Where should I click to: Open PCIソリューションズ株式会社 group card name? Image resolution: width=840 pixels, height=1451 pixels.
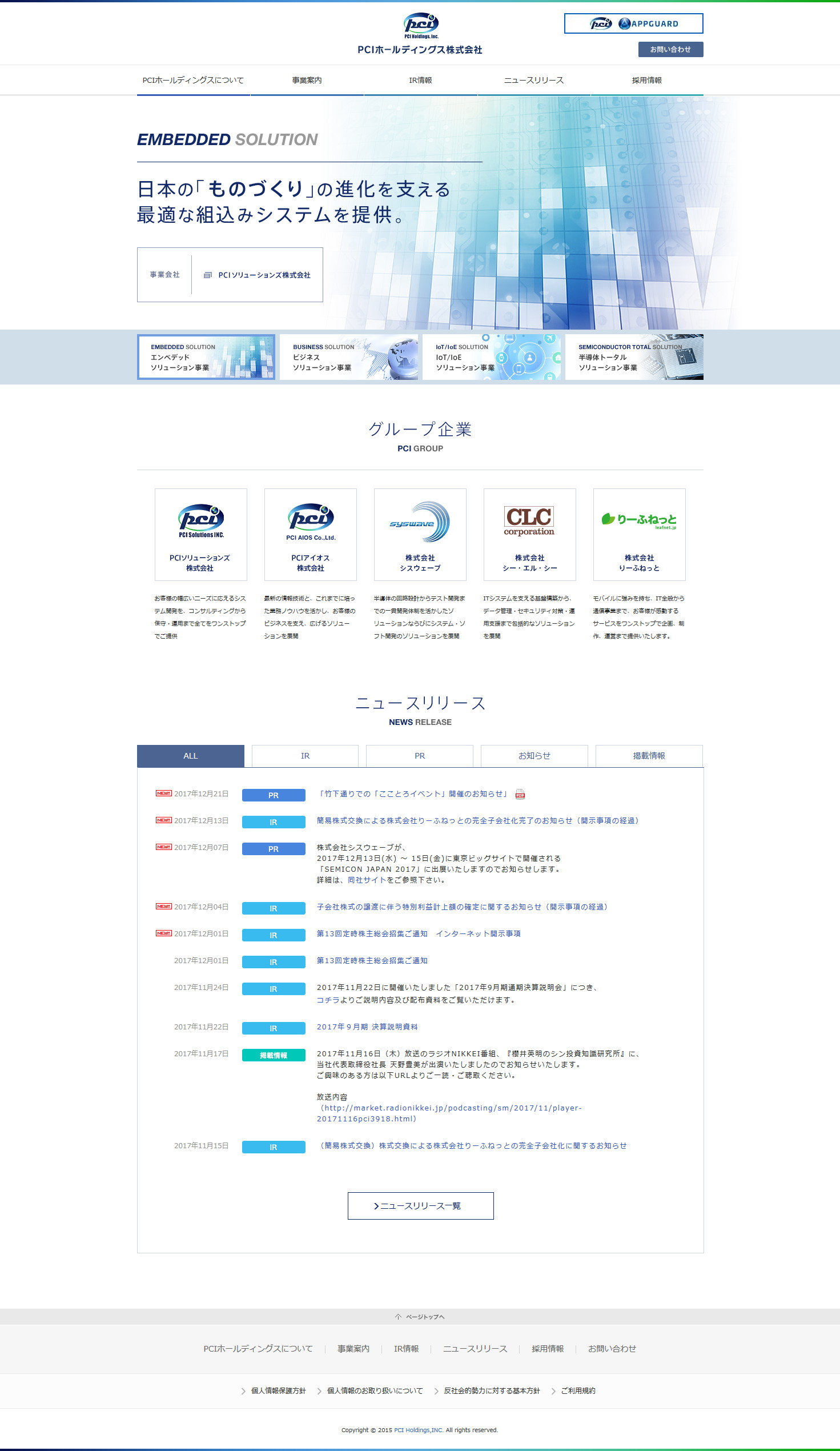(200, 563)
